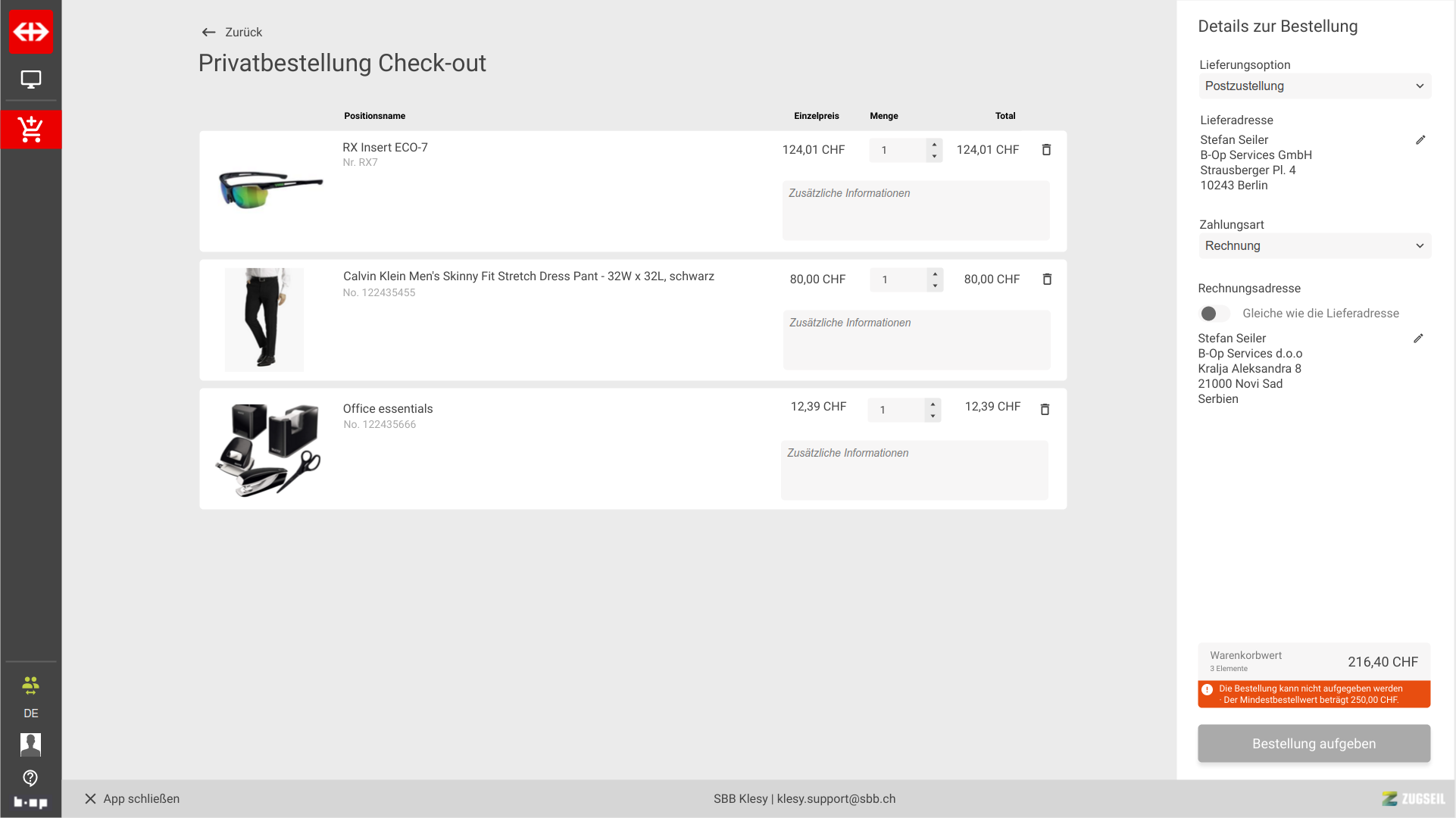Screen dimensions: 1456x818
Task: Open the monitor icon in sidebar
Action: point(31,80)
